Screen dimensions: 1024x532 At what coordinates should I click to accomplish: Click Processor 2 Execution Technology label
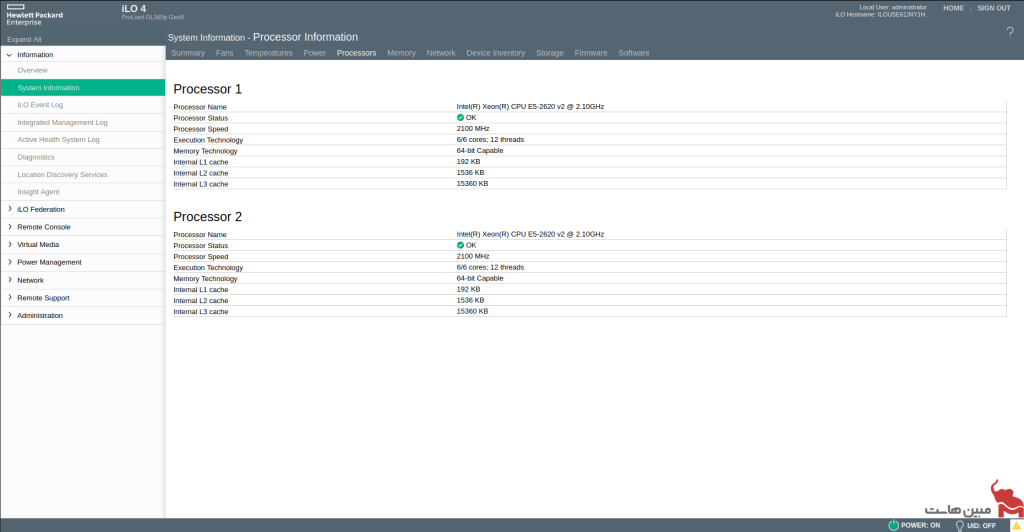pos(208,268)
